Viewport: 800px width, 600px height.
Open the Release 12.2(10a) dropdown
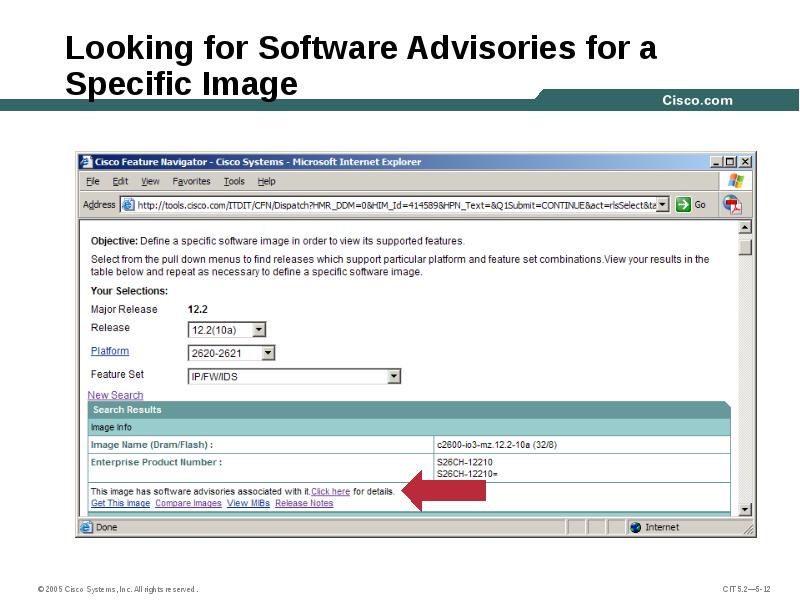pos(259,330)
